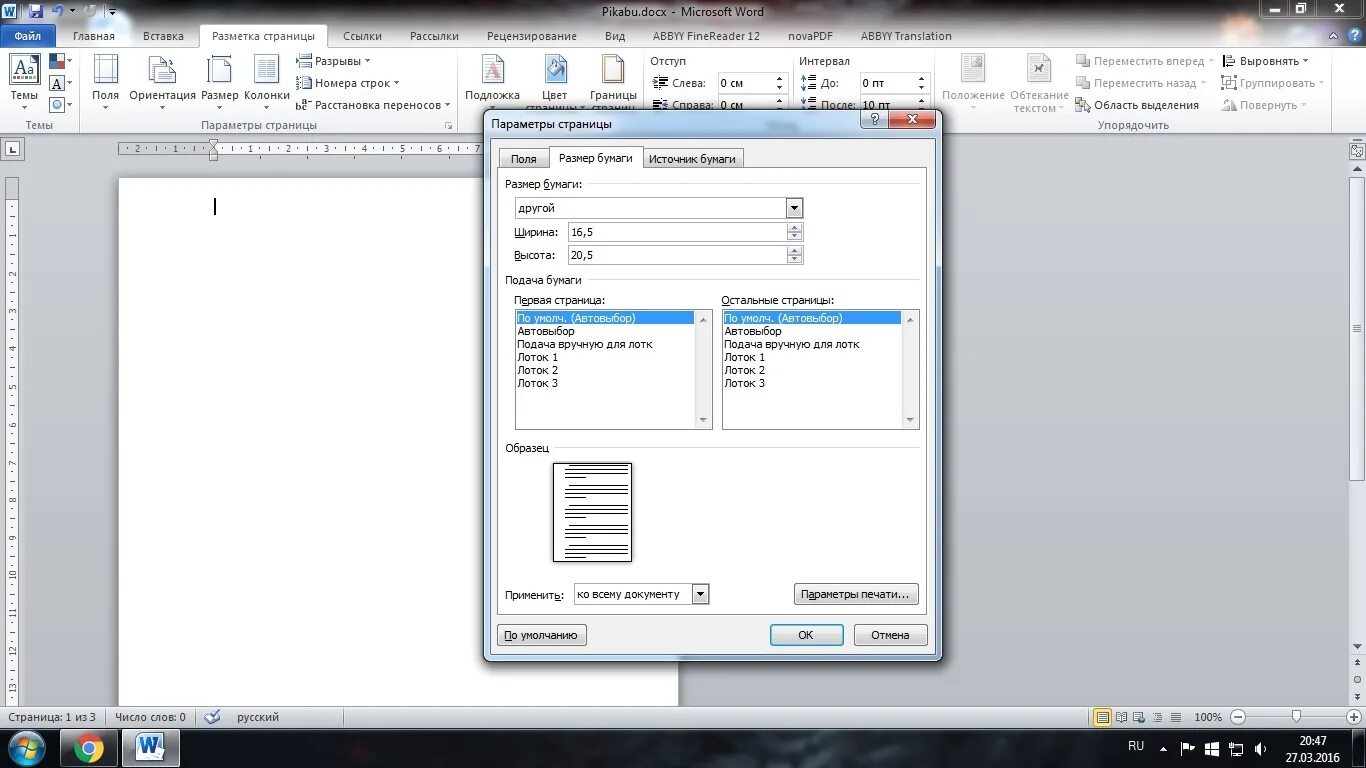Open theme colors dropdown in Темы group
This screenshot has width=1366, height=768.
(59, 62)
